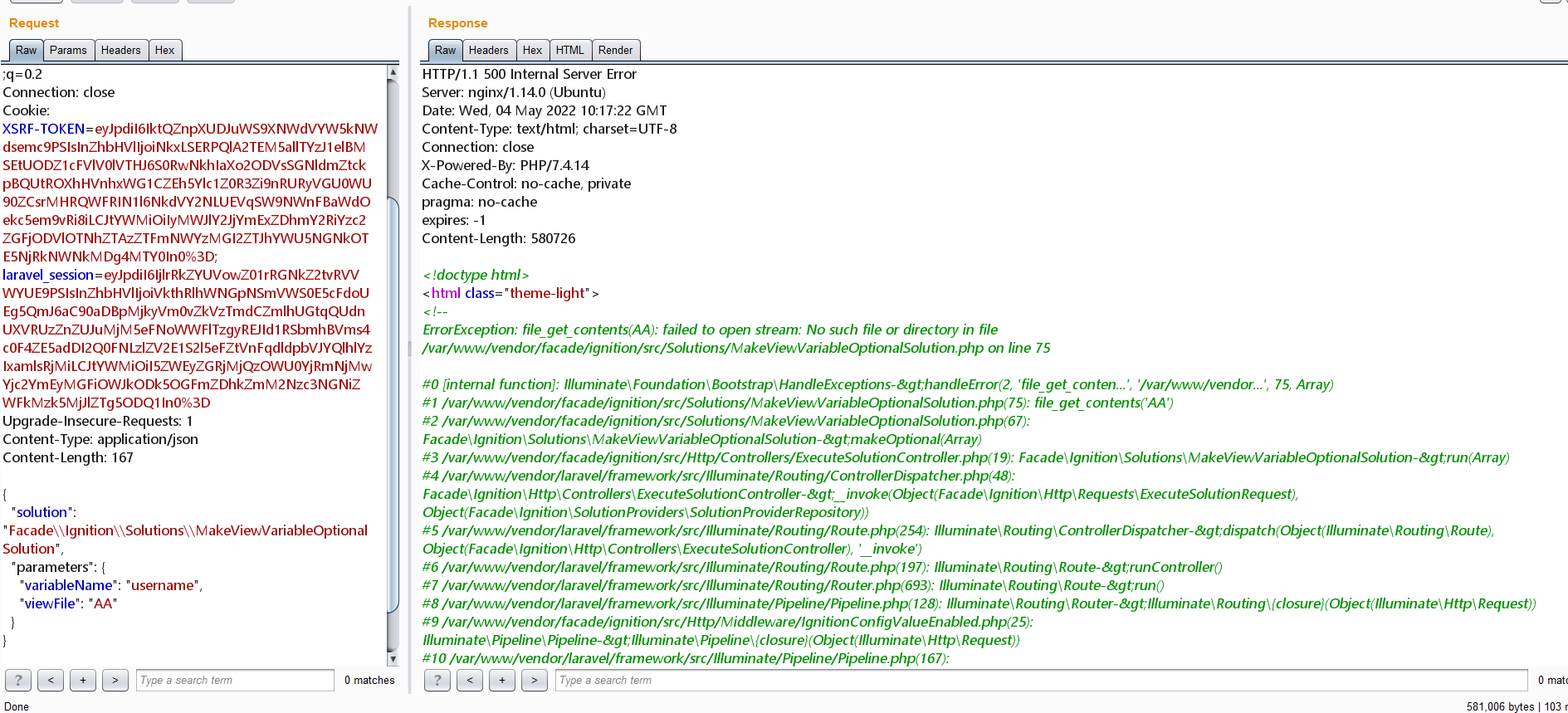Click the plus button in Request search bar
The height and width of the screenshot is (713, 1568).
tap(83, 681)
